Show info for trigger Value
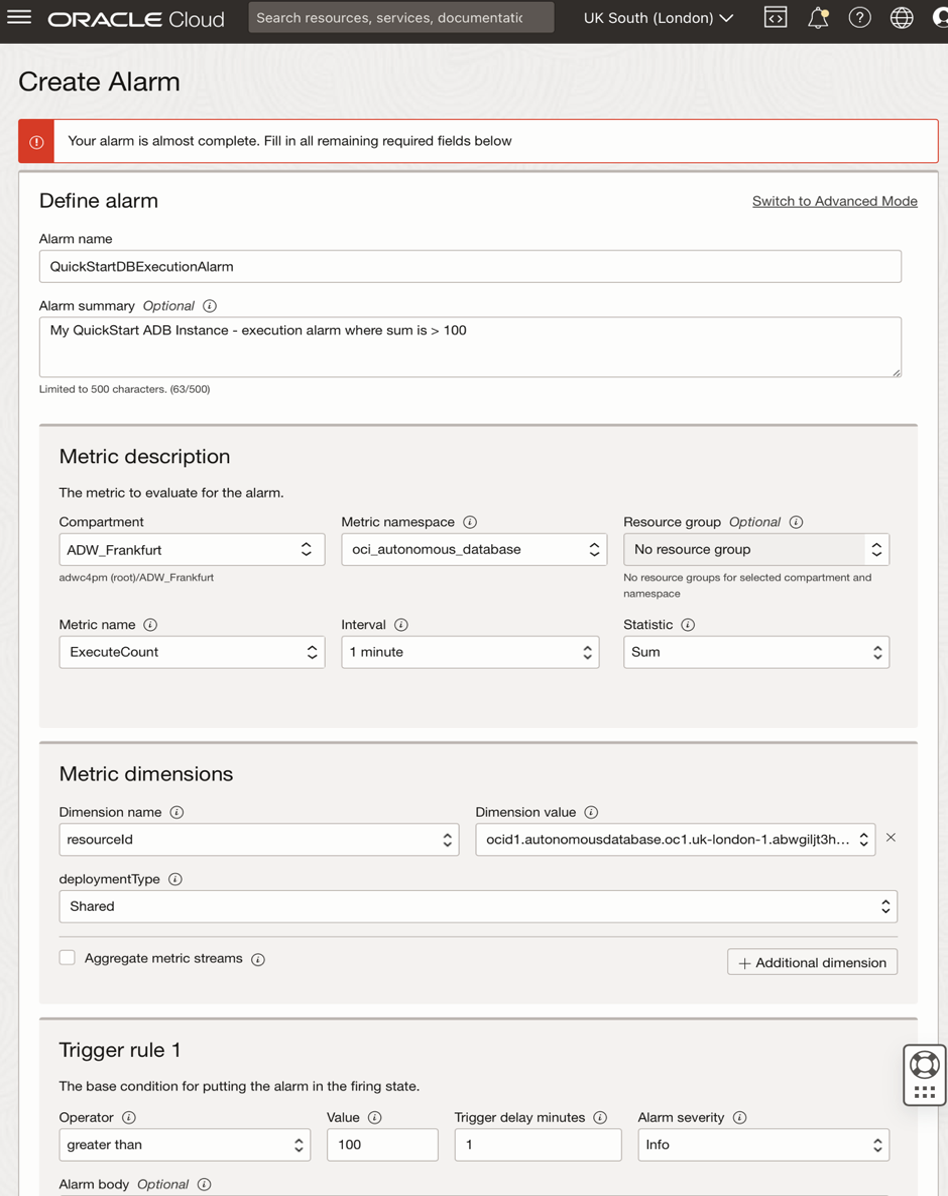The image size is (948, 1196). (374, 1117)
